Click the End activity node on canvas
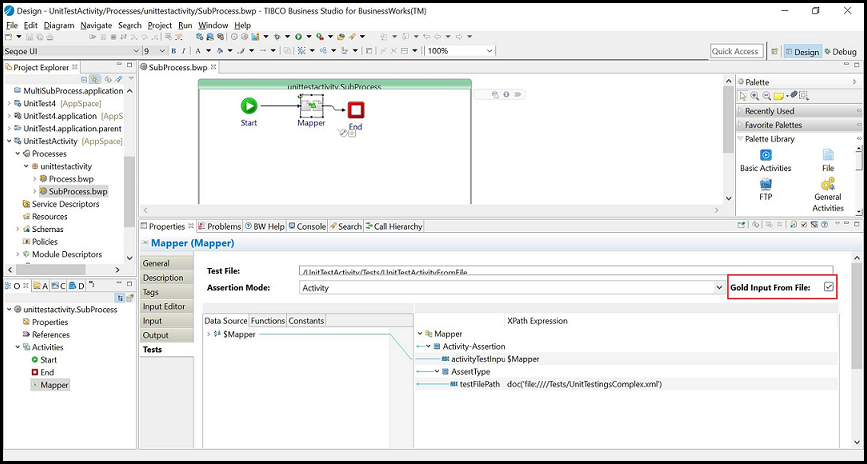The height and width of the screenshot is (464, 867). 356,110
